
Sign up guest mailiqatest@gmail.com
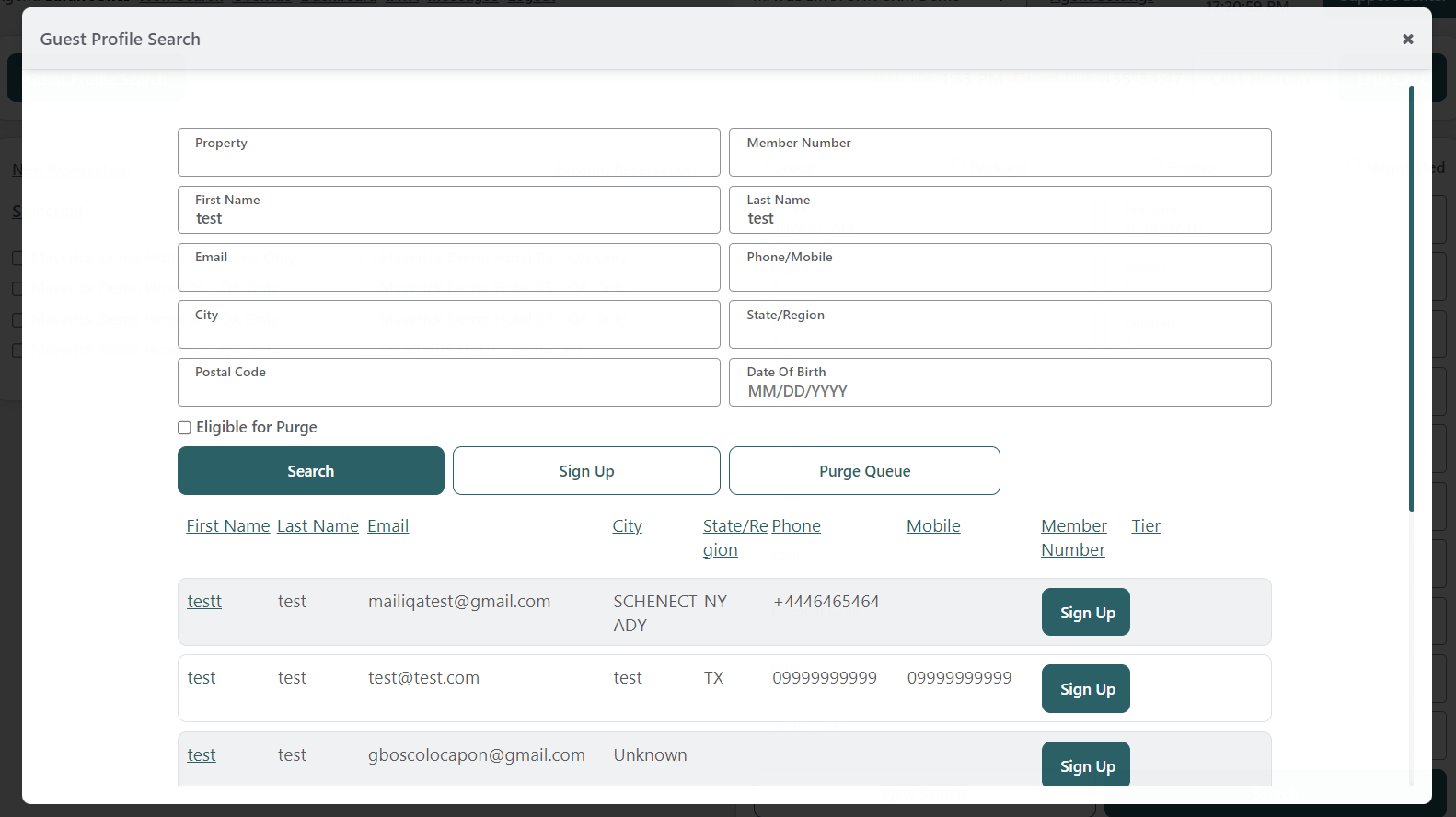point(1086,612)
